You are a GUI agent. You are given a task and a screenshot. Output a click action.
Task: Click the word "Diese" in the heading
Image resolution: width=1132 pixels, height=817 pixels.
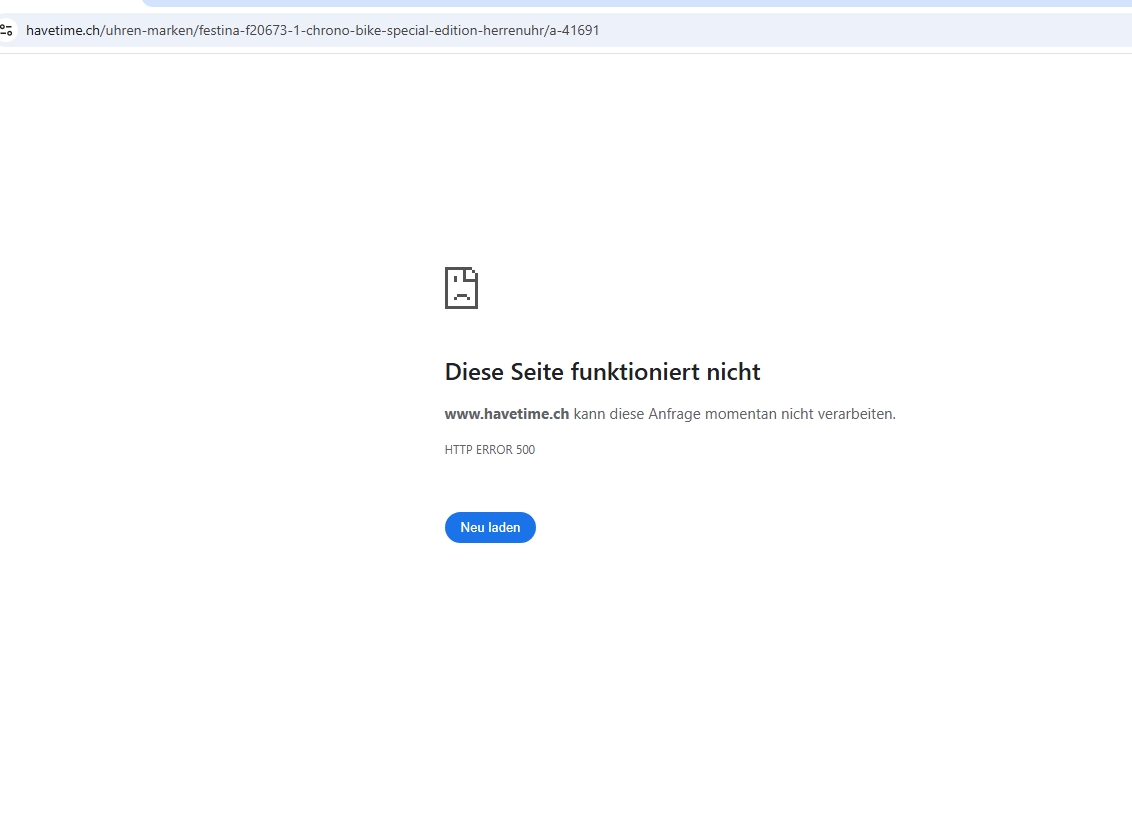(475, 372)
